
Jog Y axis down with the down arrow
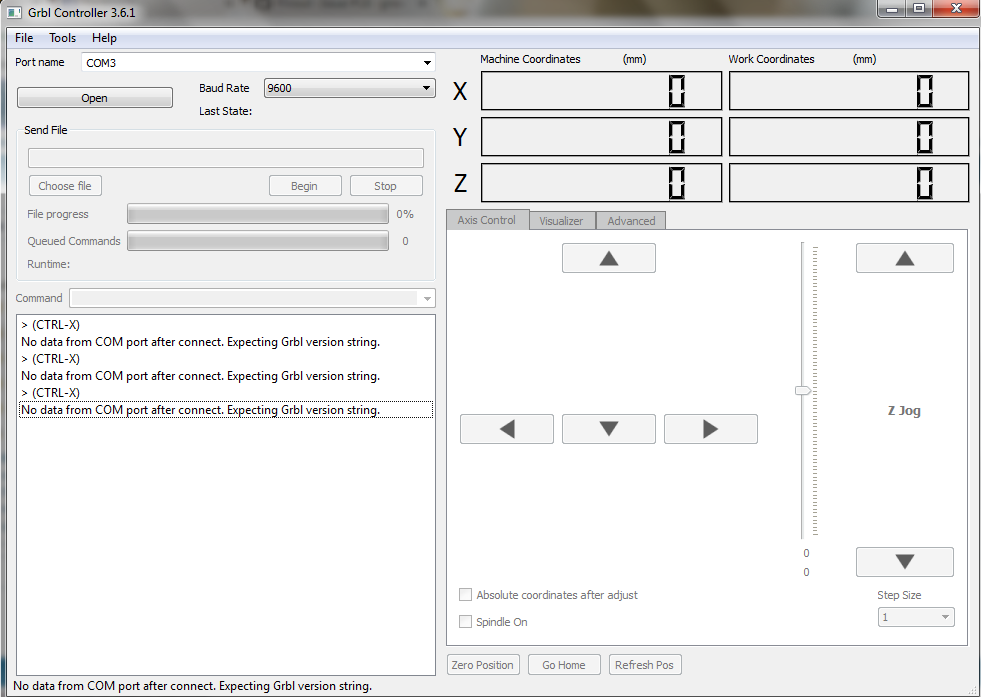[x=609, y=429]
